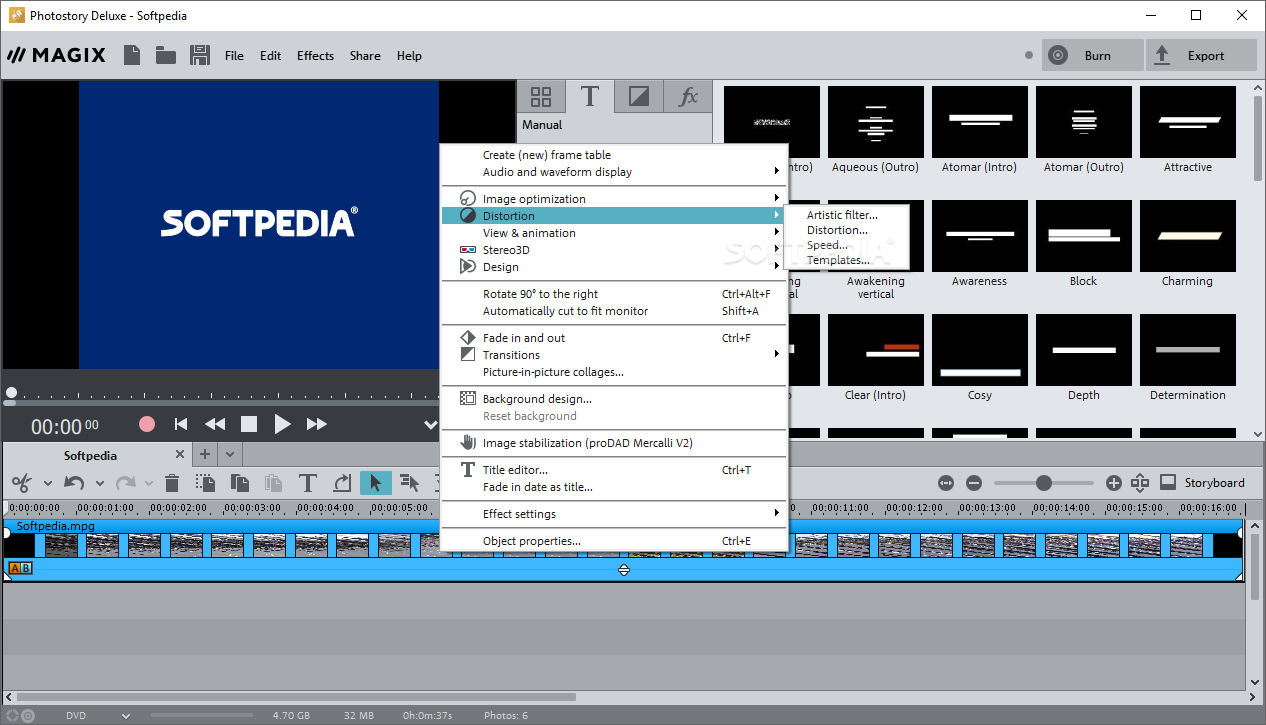The image size is (1266, 725).
Task: Click the optimize view arrows icon
Action: click(1140, 483)
